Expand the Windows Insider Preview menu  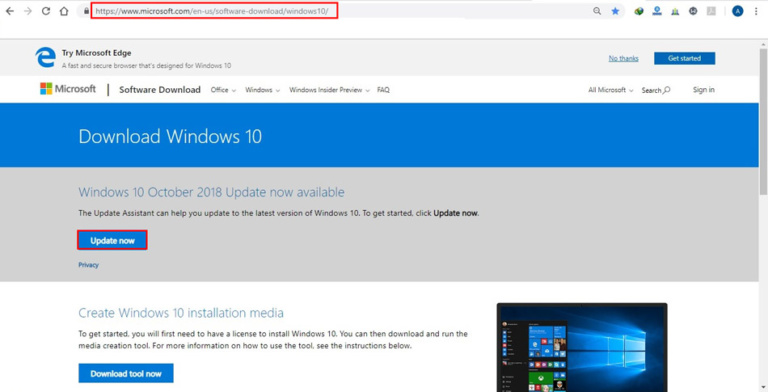pos(329,90)
